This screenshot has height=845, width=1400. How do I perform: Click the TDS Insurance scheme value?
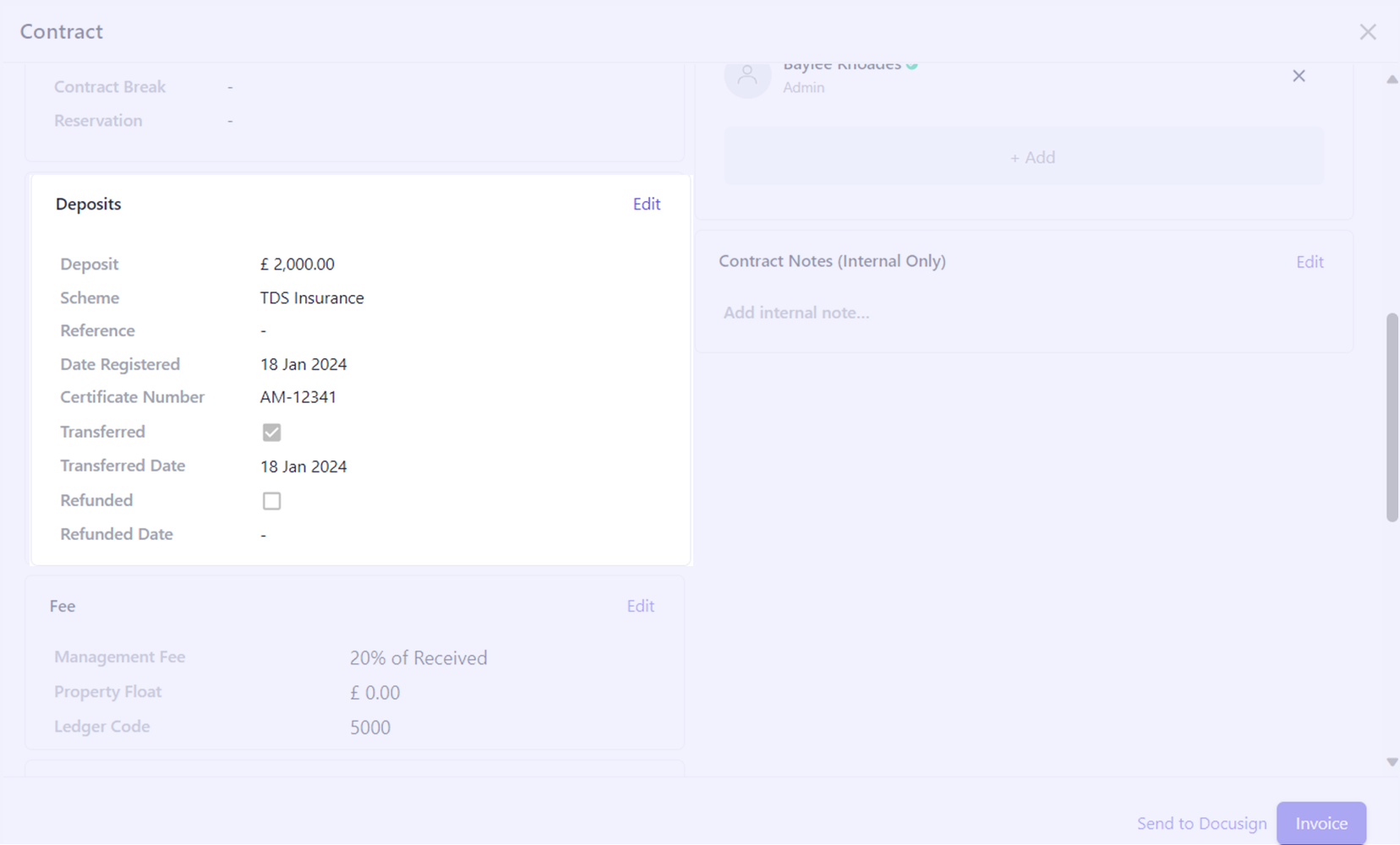(x=312, y=298)
